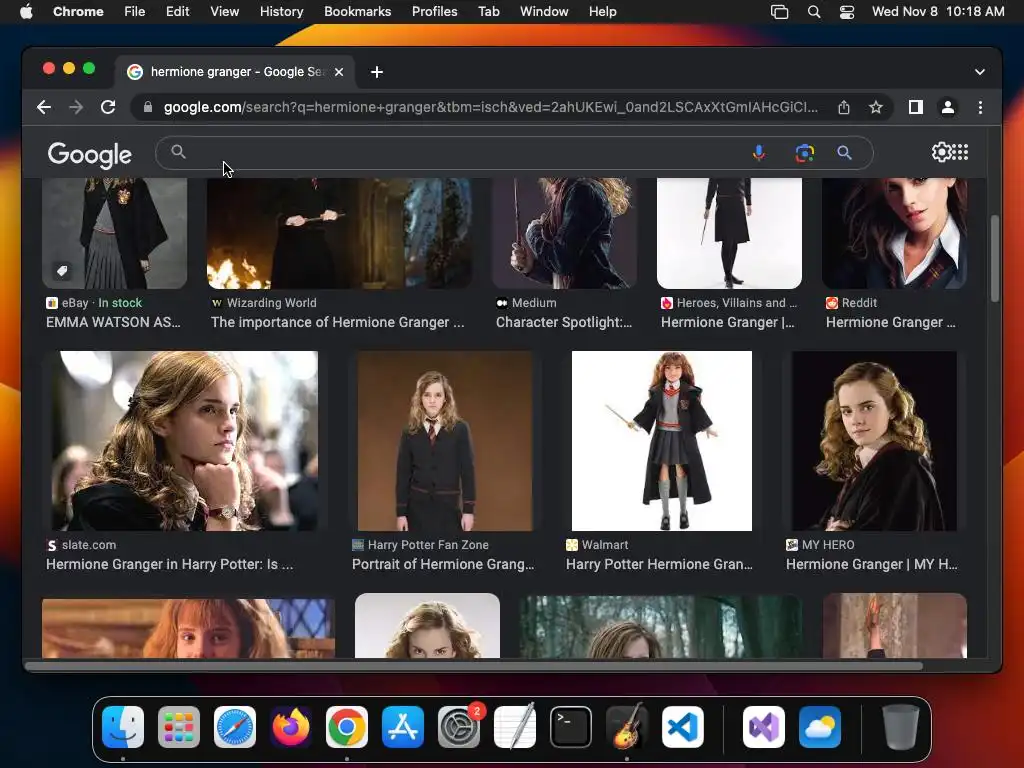Reload the current page
The image size is (1024, 768).
(x=108, y=107)
